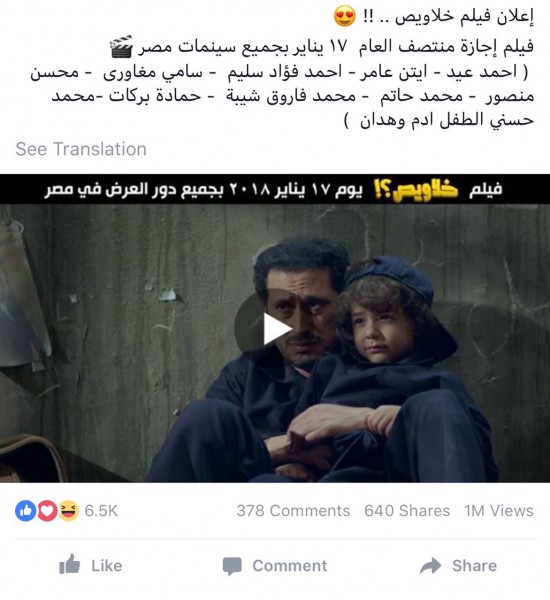Open the 378 Comments list
Image resolution: width=550 pixels, height=600 pixels.
(293, 511)
